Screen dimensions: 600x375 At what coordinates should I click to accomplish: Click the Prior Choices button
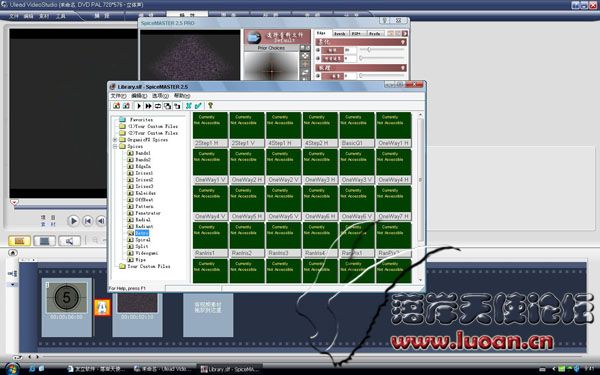click(271, 48)
